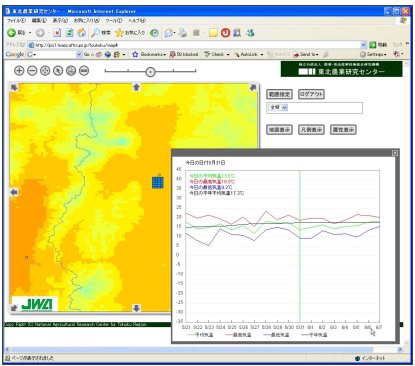Adjust the map zoom slider handle
Image resolution: width=415 pixels, height=366 pixels.
click(x=151, y=71)
